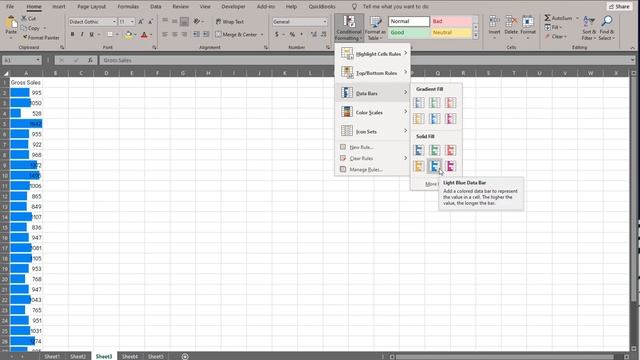
Task: Toggle align left
Action: pyautogui.click(x=165, y=35)
